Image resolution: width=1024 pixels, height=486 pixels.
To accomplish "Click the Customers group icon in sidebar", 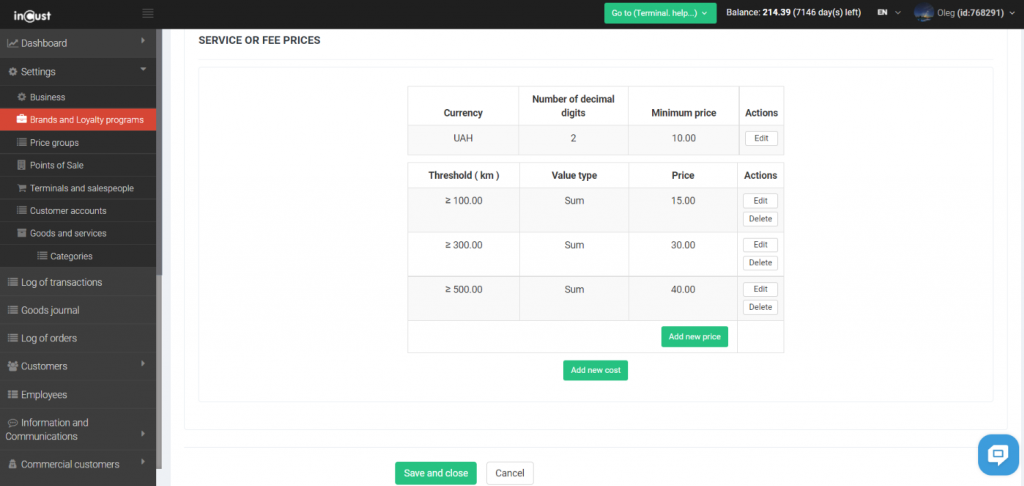I will [x=13, y=366].
